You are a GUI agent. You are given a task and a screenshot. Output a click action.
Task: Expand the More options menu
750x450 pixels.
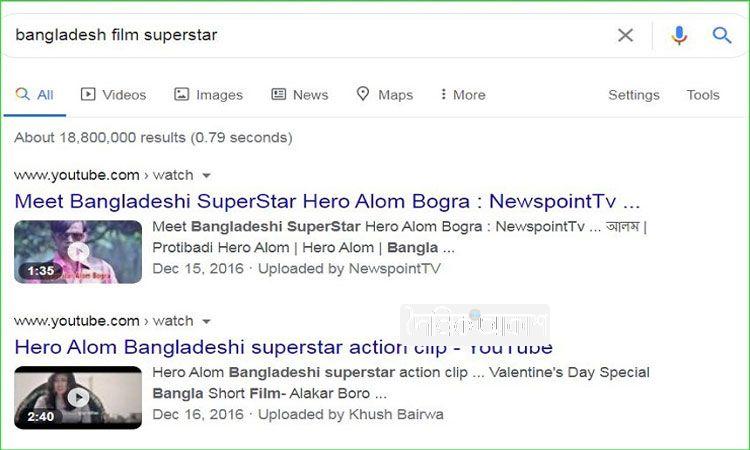462,95
